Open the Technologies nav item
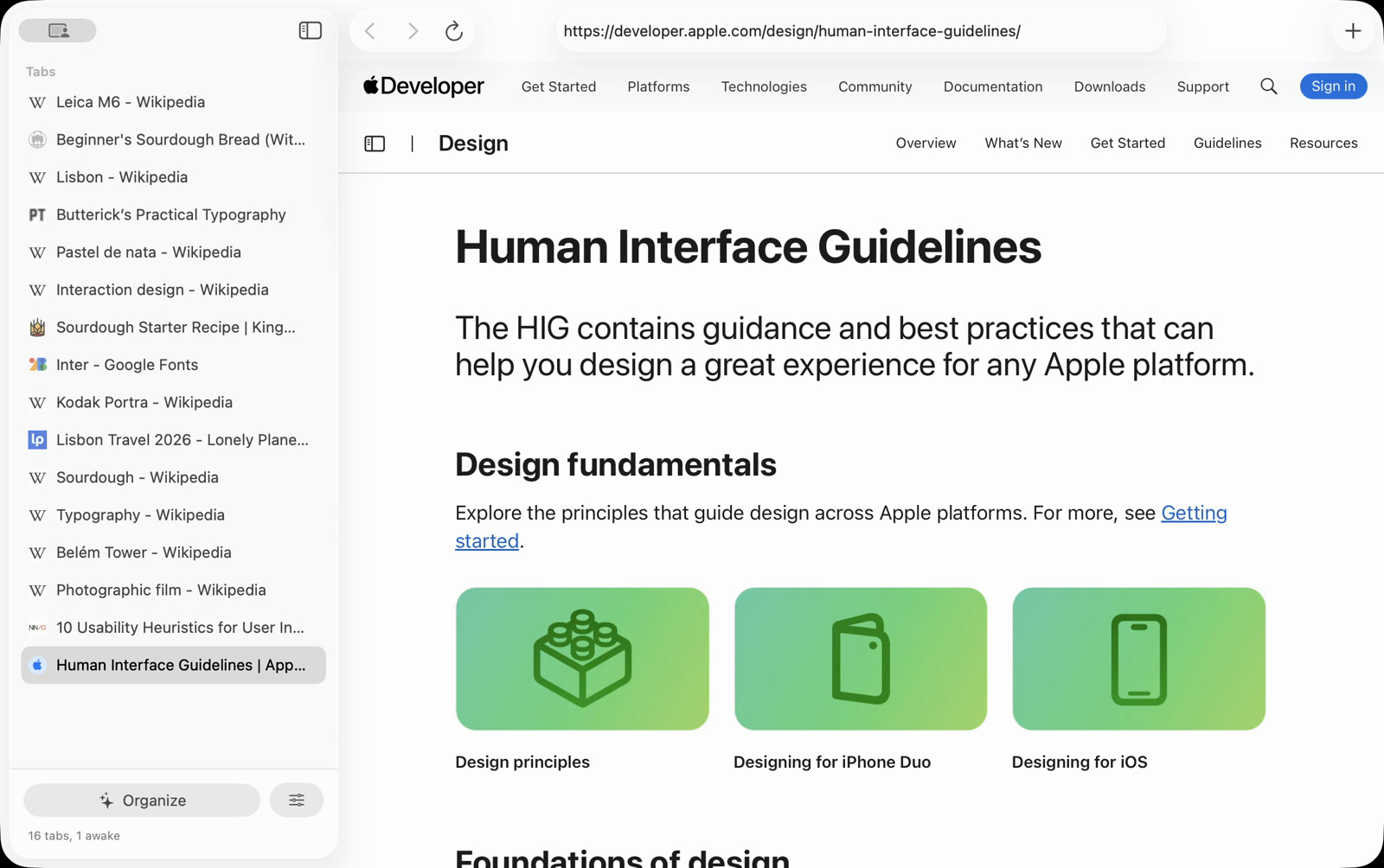Viewport: 1384px width, 868px height. [x=764, y=86]
